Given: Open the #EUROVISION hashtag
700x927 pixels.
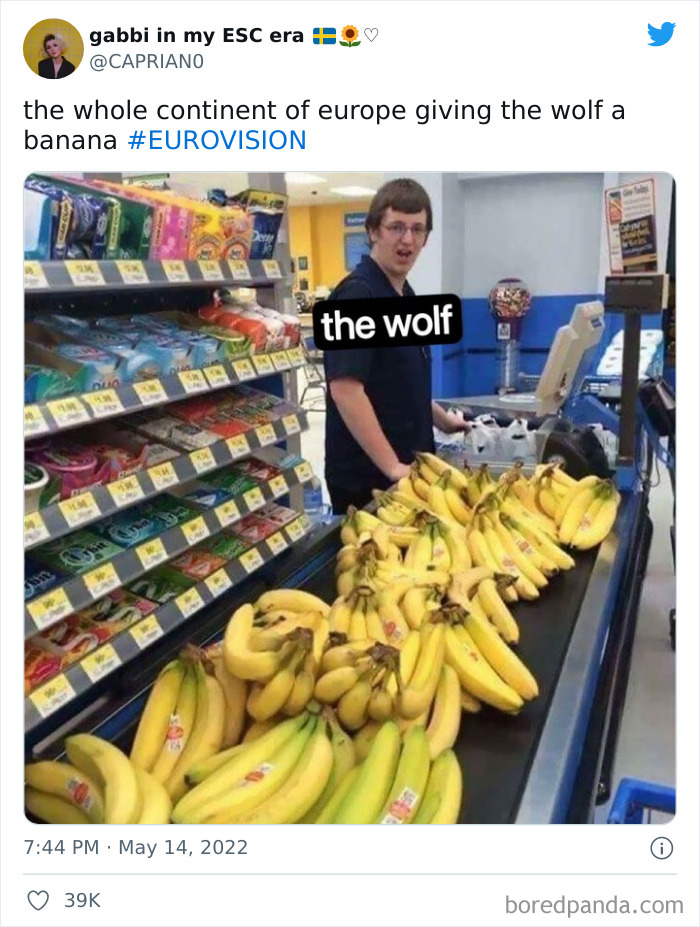Looking at the screenshot, I should click(217, 141).
